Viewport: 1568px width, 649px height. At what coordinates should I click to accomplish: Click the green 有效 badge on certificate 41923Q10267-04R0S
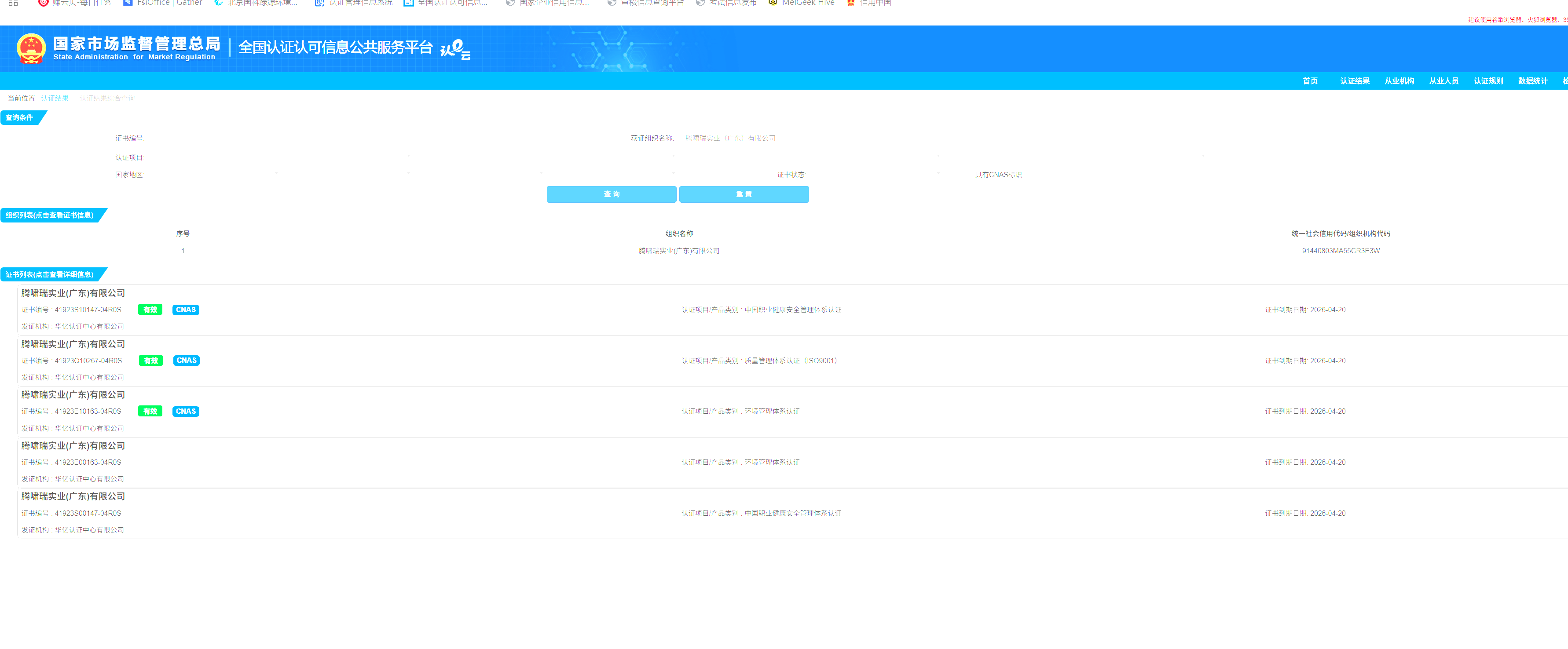150,361
